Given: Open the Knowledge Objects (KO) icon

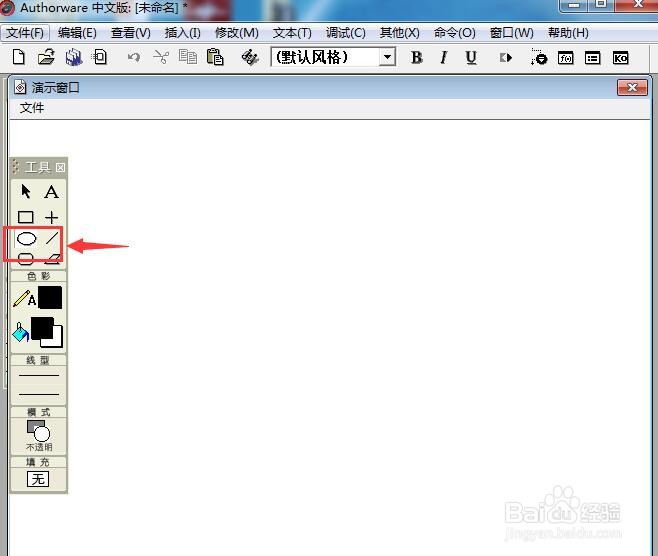Looking at the screenshot, I should (620, 58).
